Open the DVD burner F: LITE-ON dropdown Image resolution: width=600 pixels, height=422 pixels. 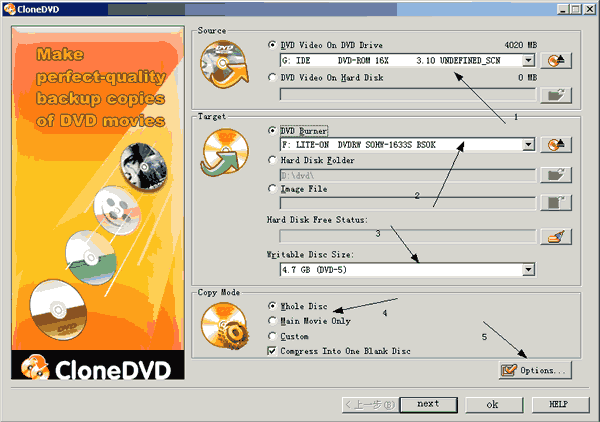[x=528, y=144]
